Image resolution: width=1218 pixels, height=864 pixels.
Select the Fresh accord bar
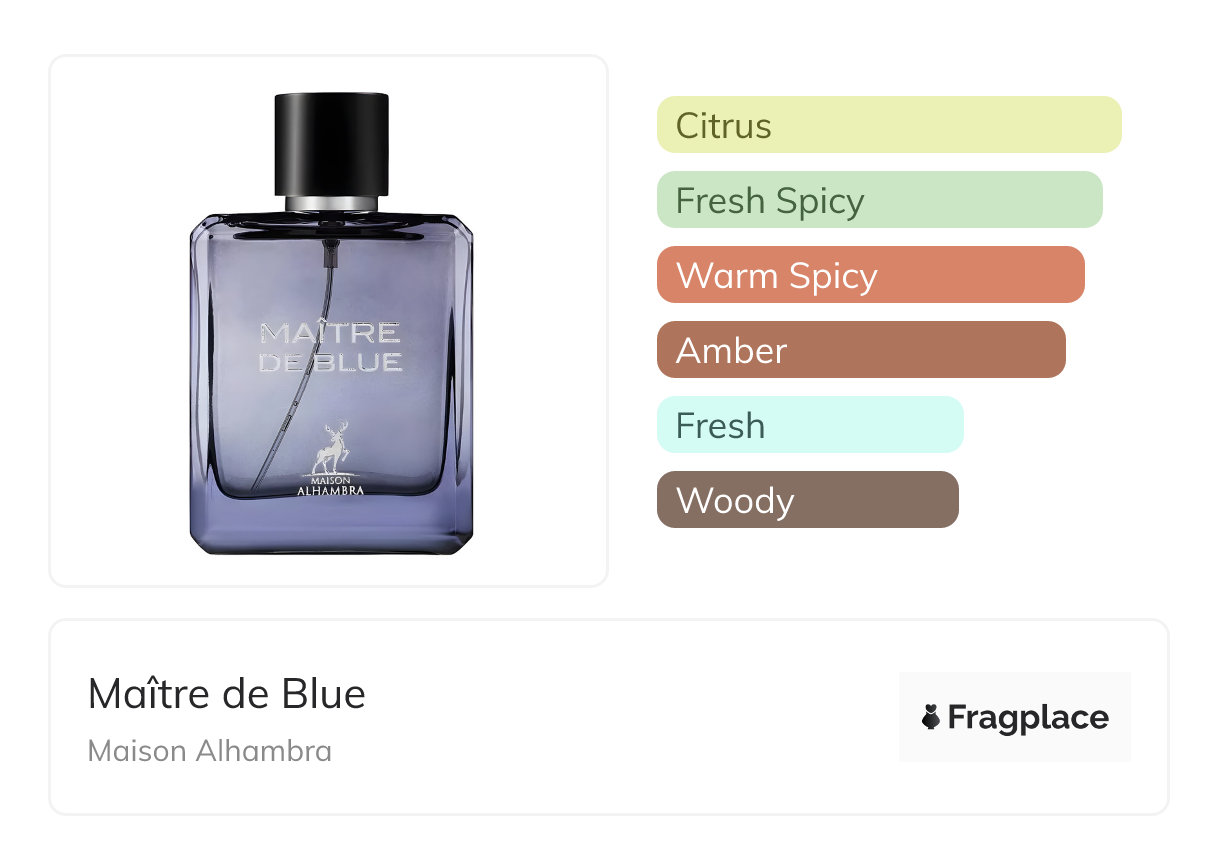coord(810,425)
